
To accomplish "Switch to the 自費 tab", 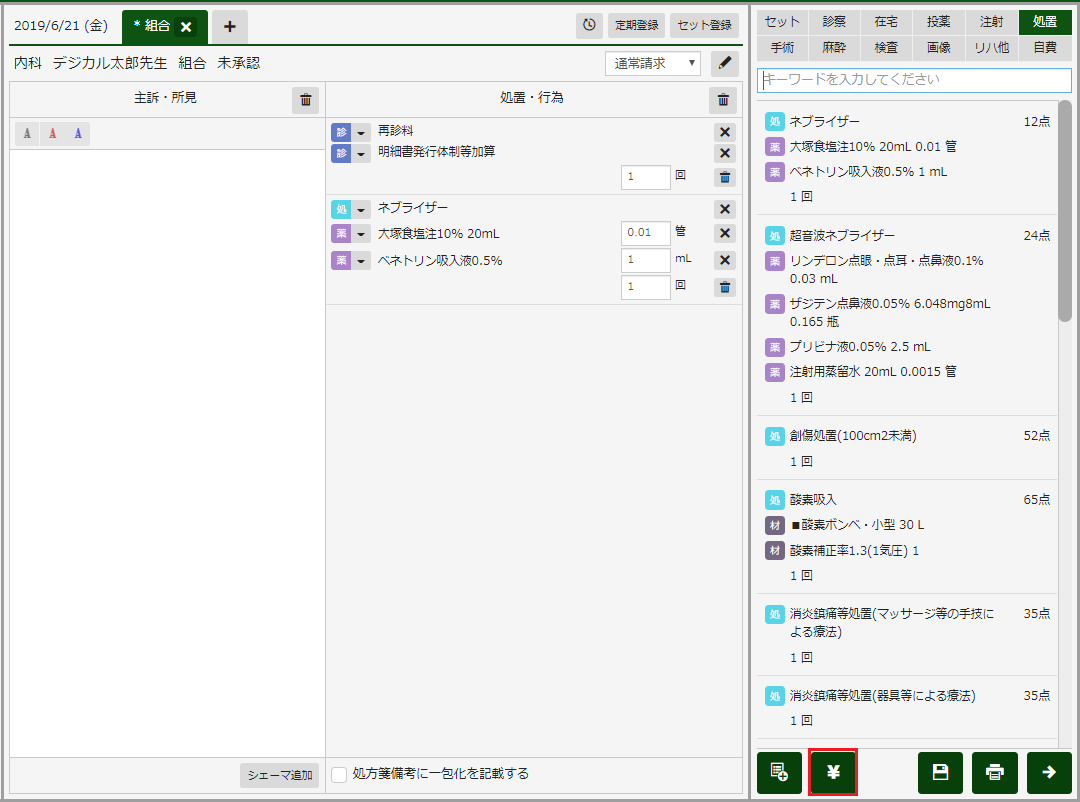I will tap(1045, 48).
